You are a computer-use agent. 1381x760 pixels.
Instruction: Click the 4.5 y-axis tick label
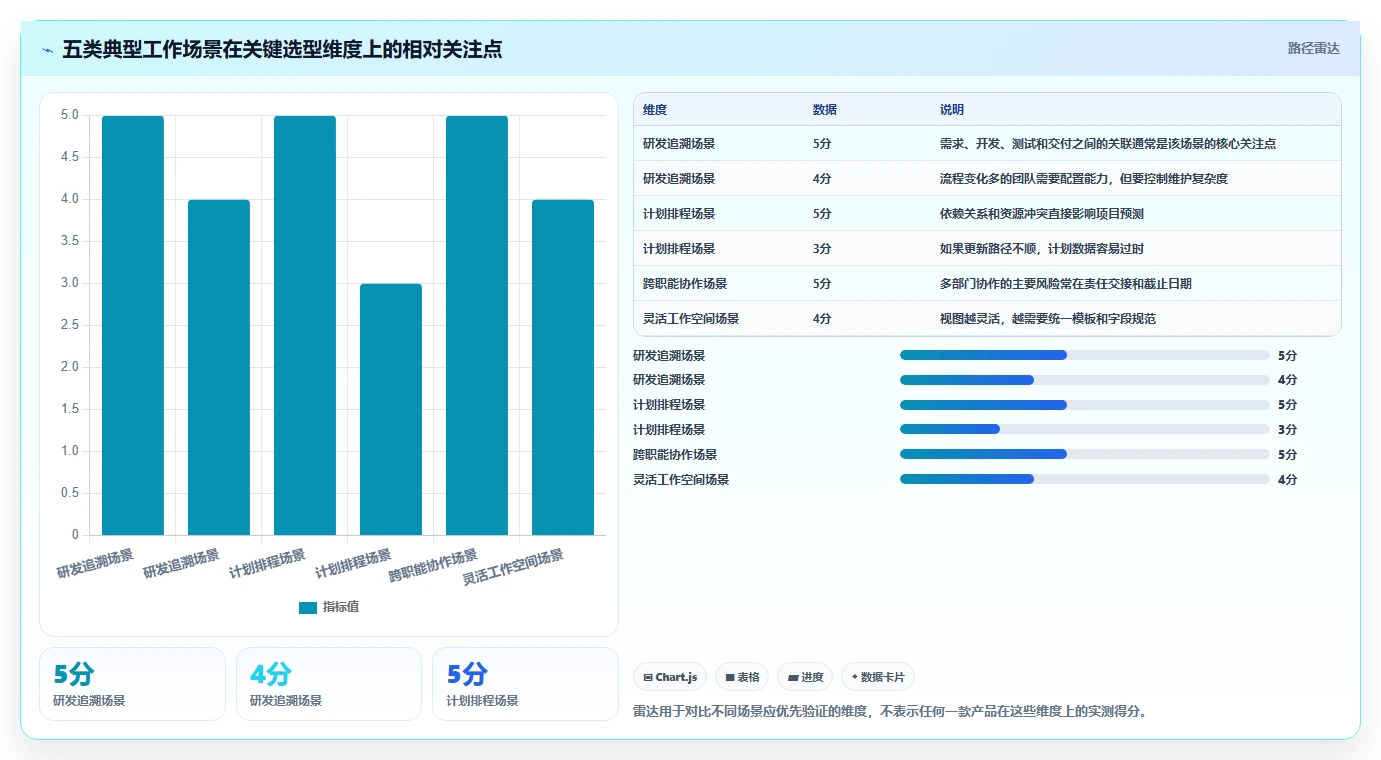69,157
